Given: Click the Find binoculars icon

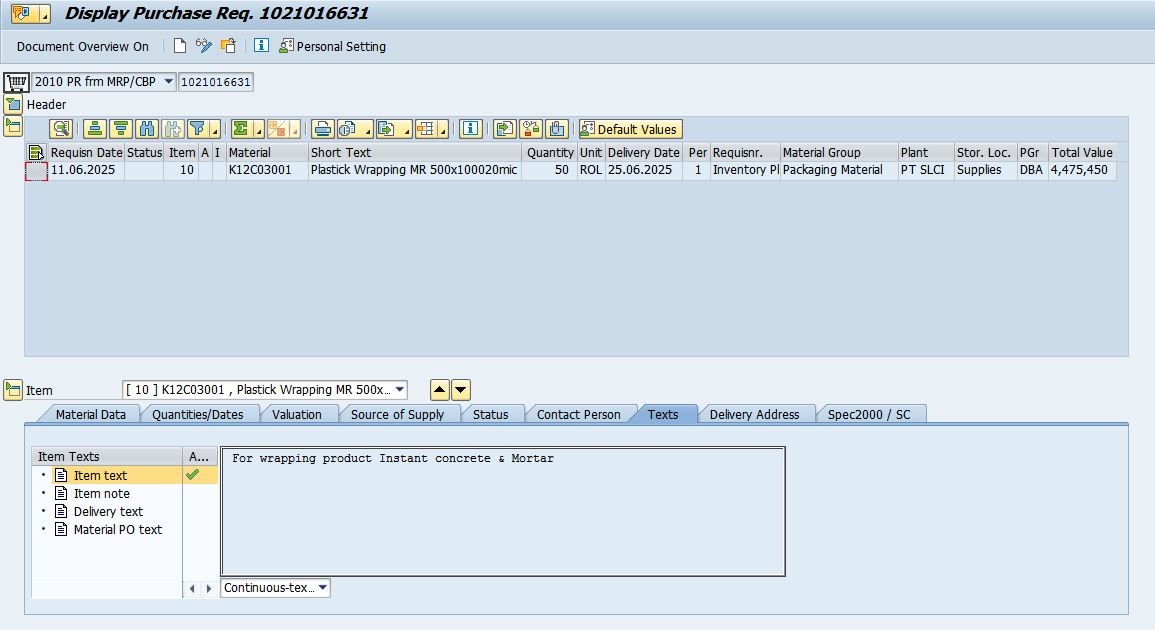Looking at the screenshot, I should 147,129.
